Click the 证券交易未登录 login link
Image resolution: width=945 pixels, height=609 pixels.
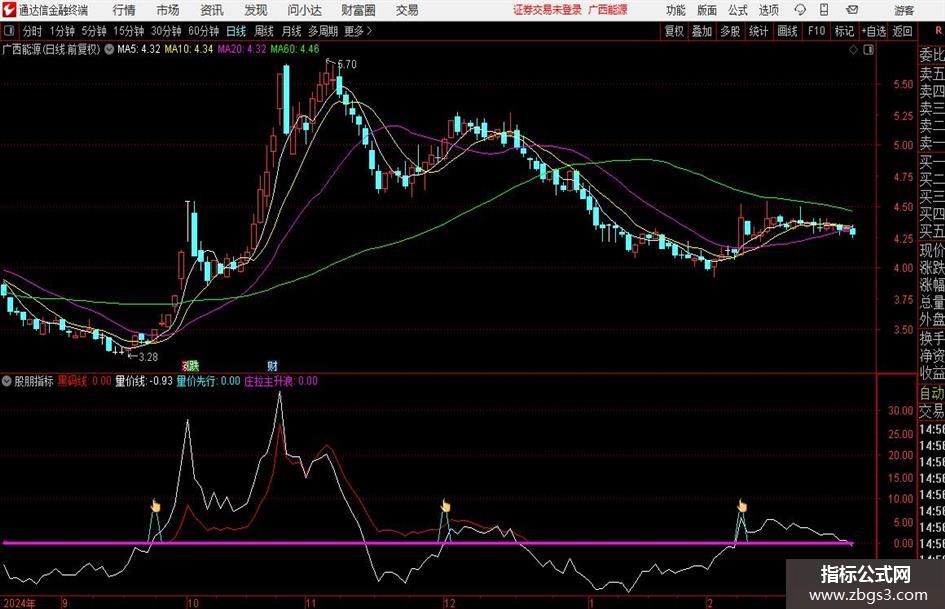coord(548,10)
